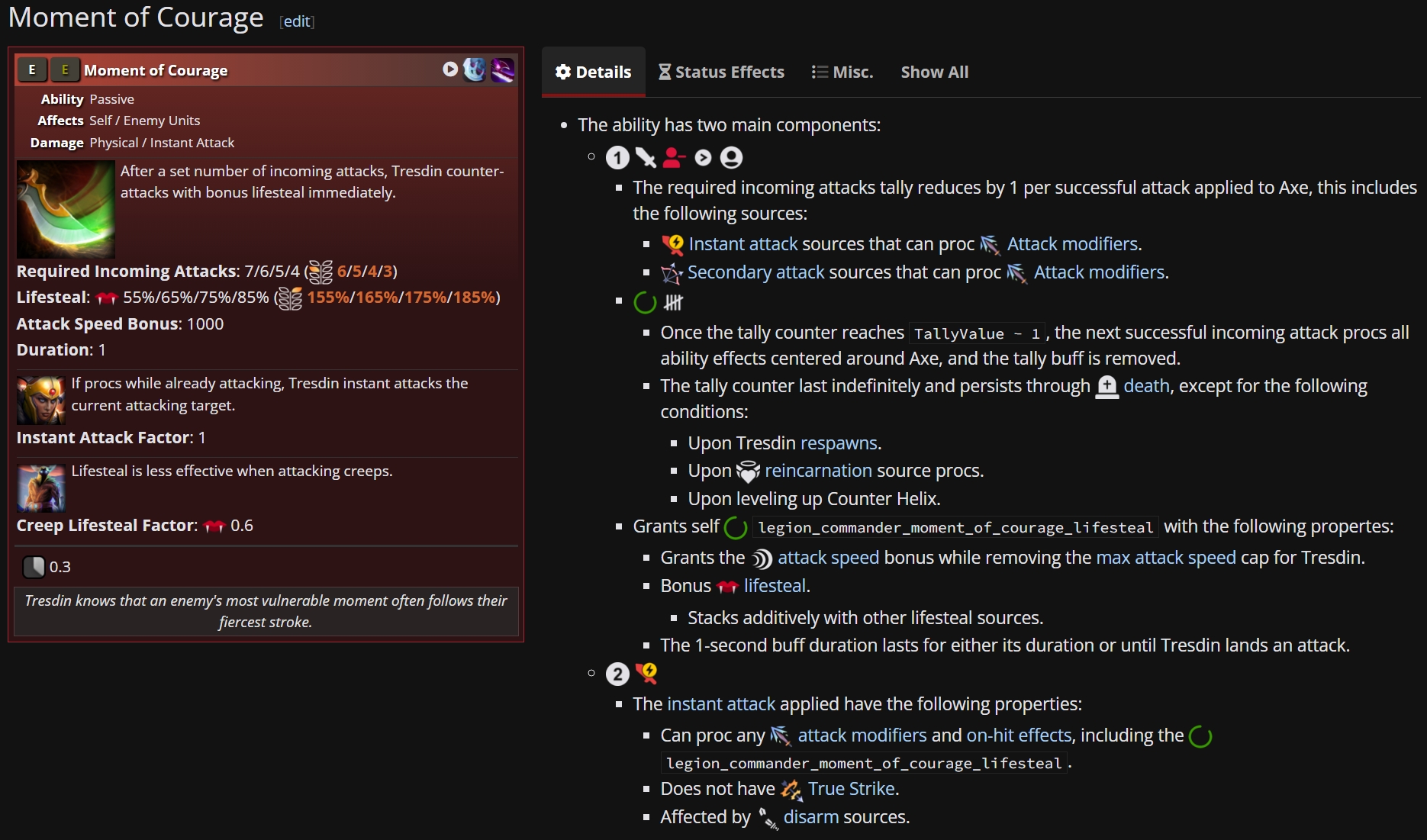Click the lifesteal icon after Bonus
Screen dimensions: 1427x840
pos(728,587)
